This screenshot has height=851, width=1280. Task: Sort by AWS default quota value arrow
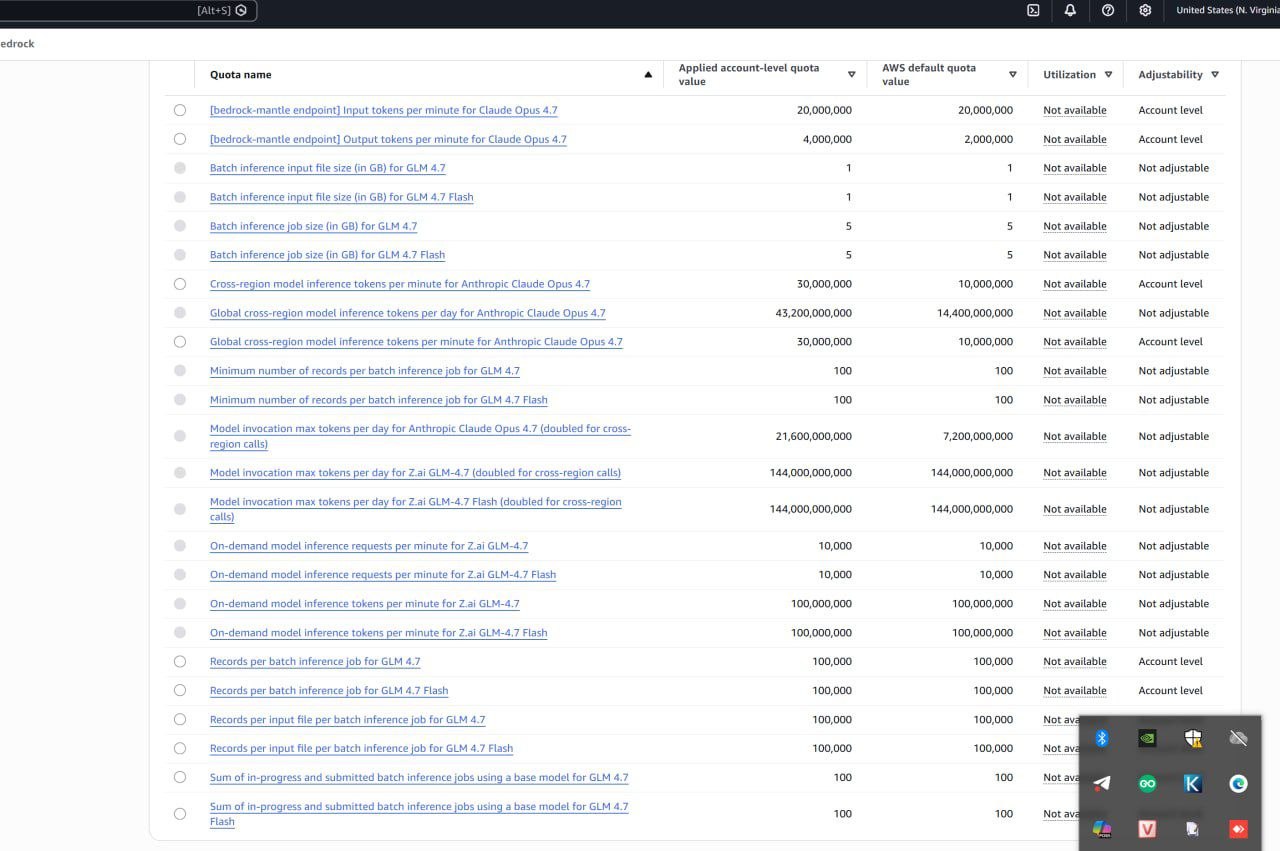point(1013,75)
